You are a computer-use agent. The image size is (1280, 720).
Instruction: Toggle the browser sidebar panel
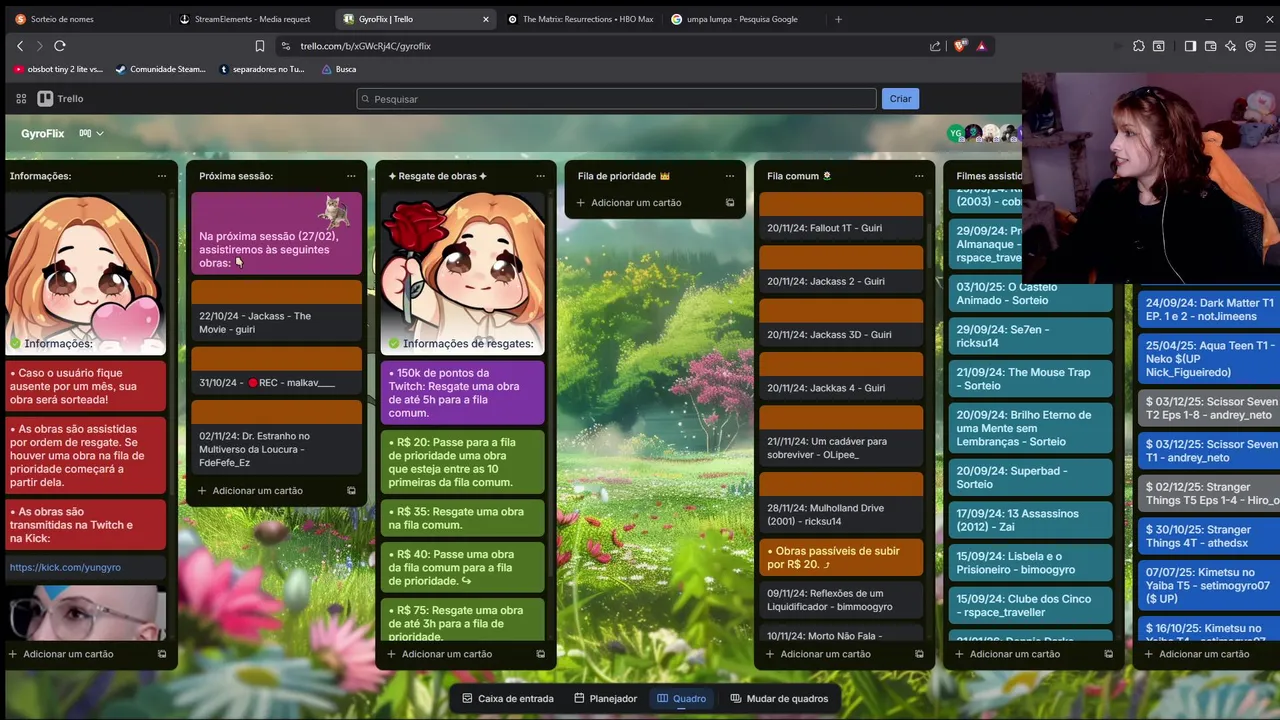click(1190, 46)
